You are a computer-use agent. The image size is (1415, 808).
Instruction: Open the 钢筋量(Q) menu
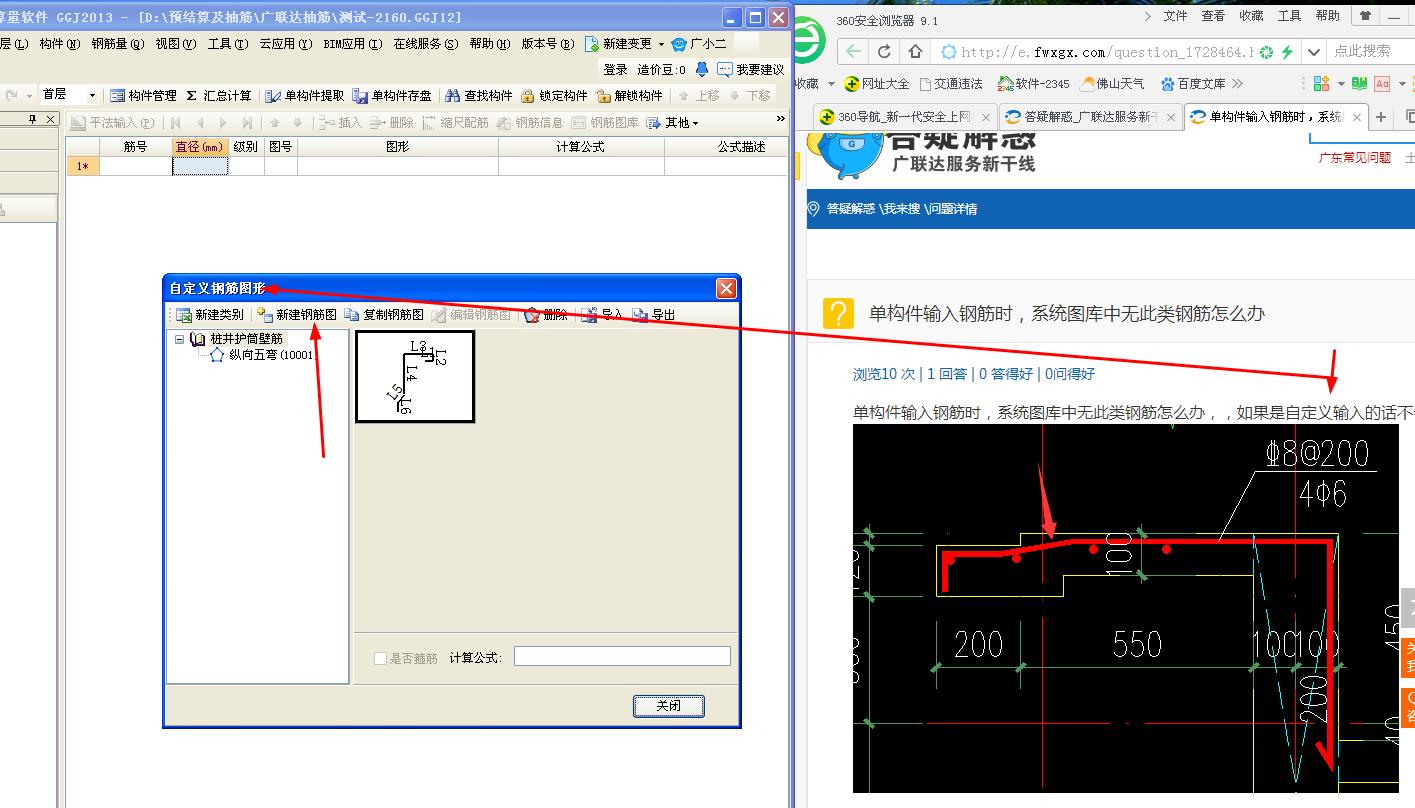[117, 44]
